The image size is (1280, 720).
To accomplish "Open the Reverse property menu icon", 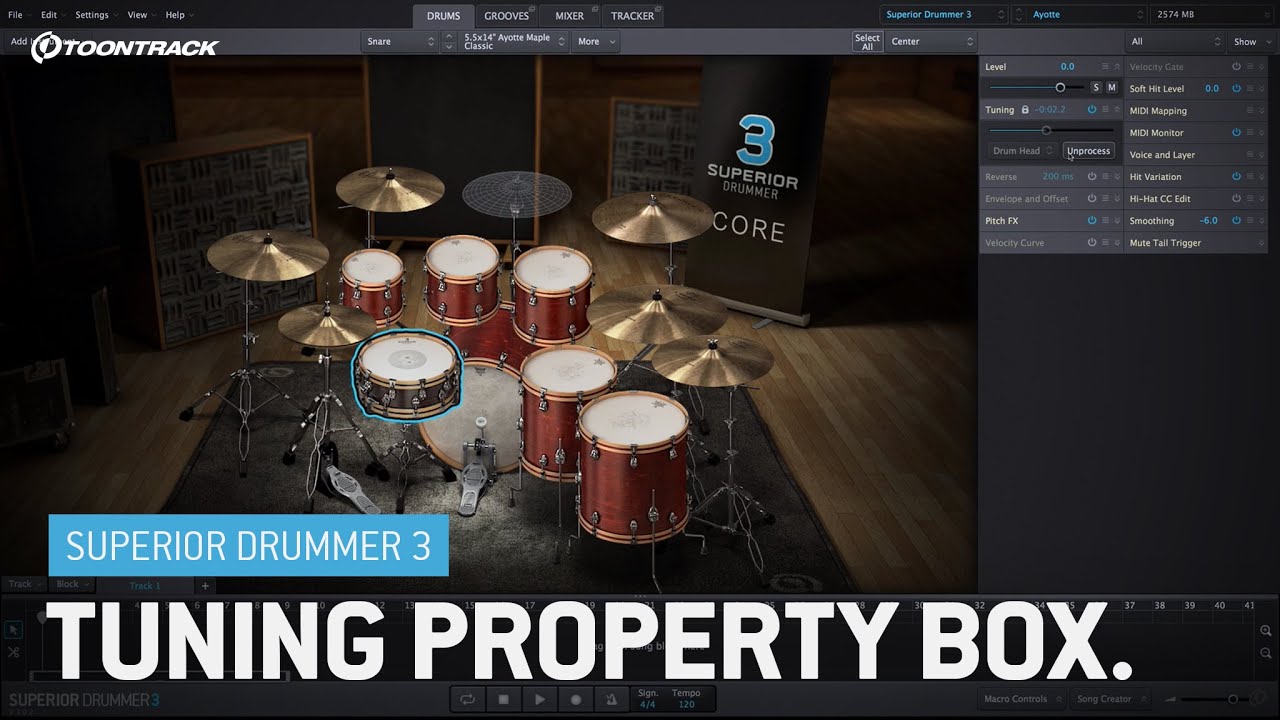I will pyautogui.click(x=1105, y=177).
